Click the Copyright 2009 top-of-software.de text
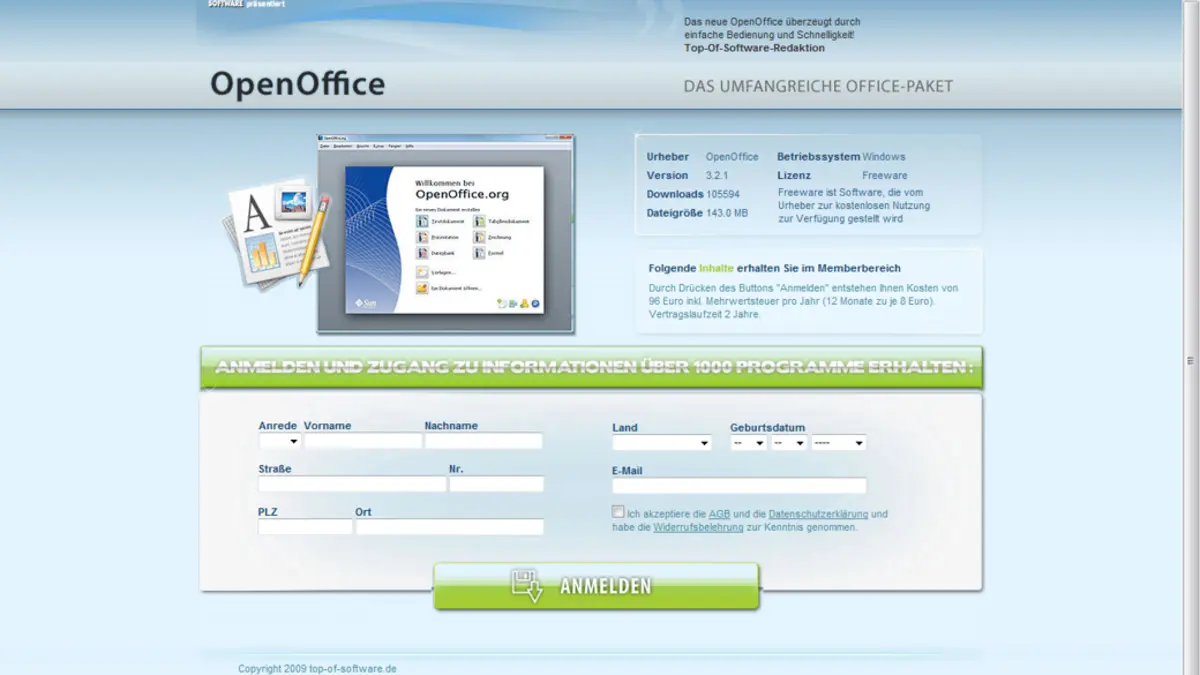Viewport: 1200px width, 675px height. tap(317, 668)
